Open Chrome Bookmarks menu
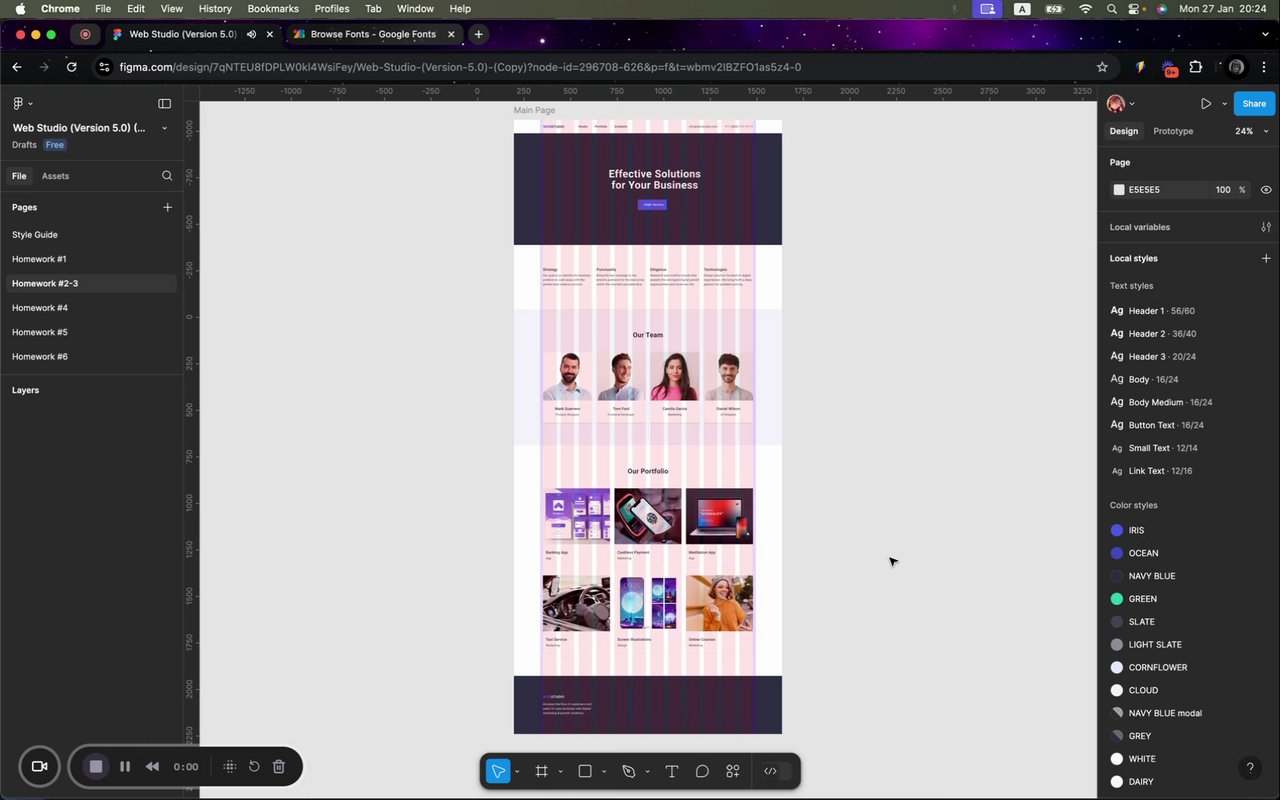1280x800 pixels. [273, 9]
